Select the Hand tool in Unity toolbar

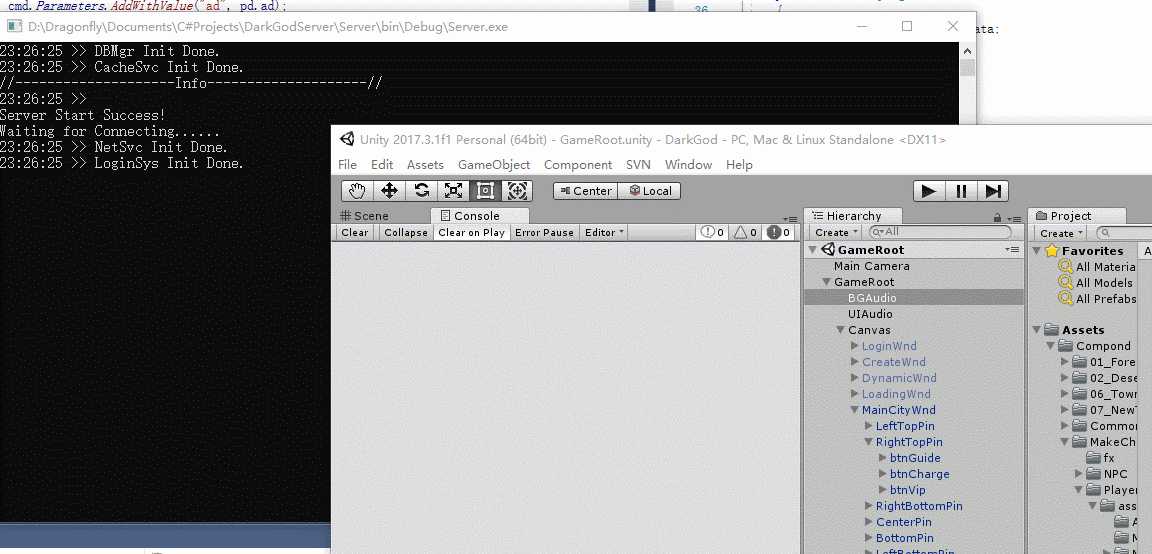point(357,191)
